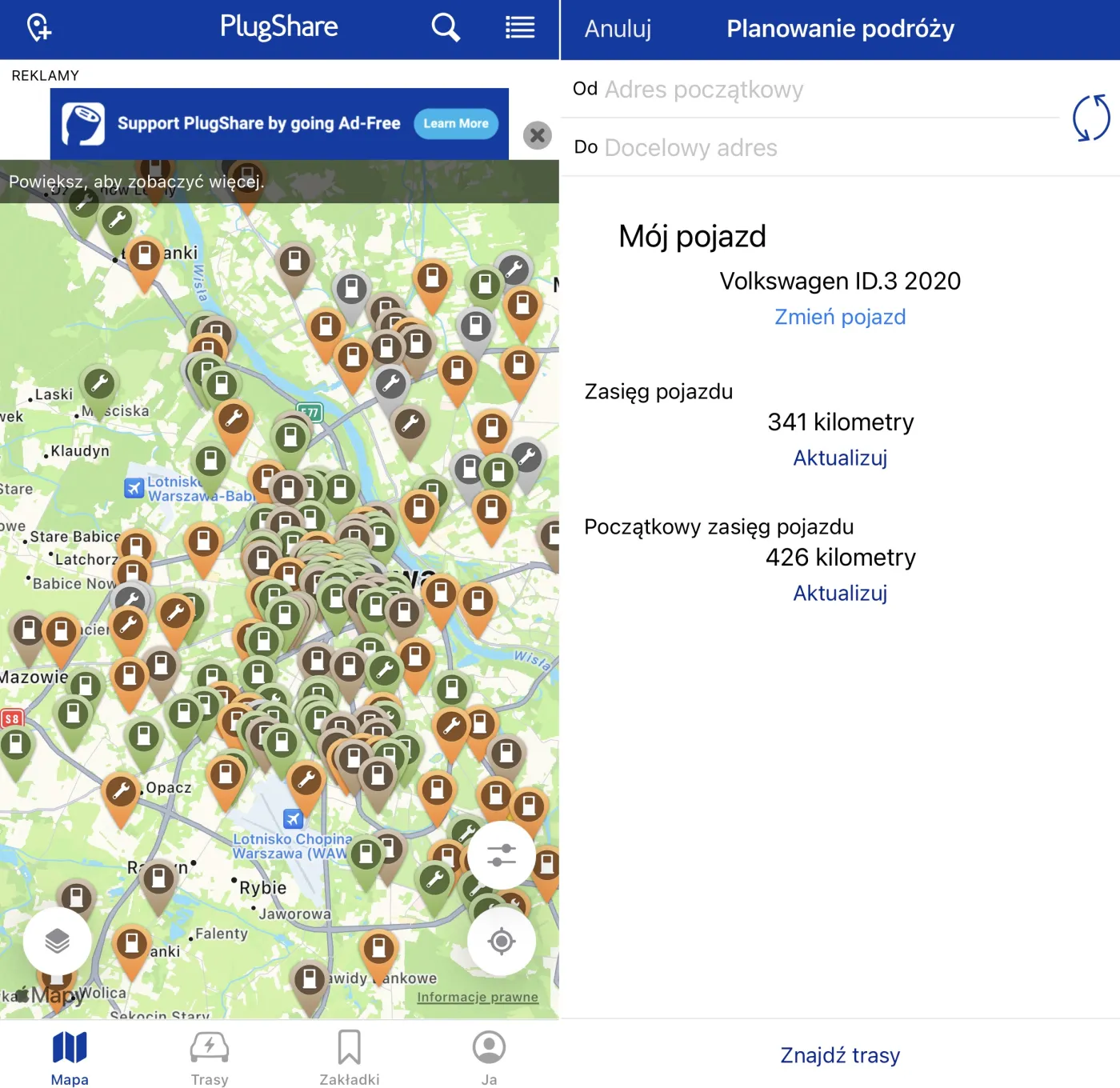Focus the Adres początkowy field
The width and height of the screenshot is (1120, 1088).
pyautogui.click(x=816, y=89)
